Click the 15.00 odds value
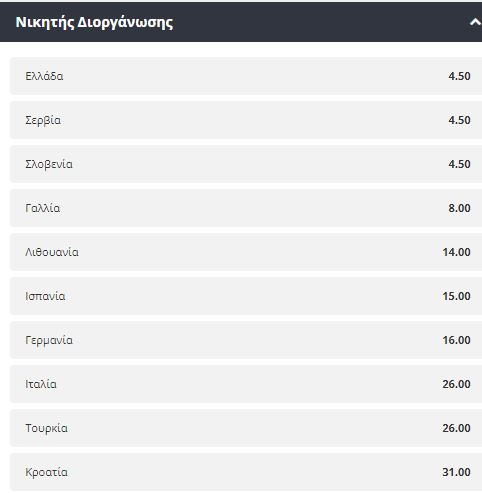The width and height of the screenshot is (482, 493). (x=456, y=296)
